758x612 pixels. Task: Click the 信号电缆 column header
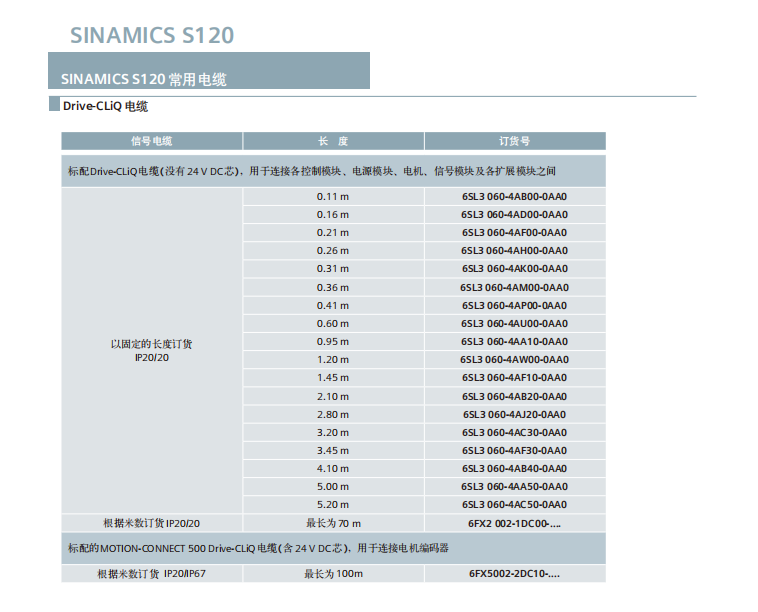tap(152, 141)
